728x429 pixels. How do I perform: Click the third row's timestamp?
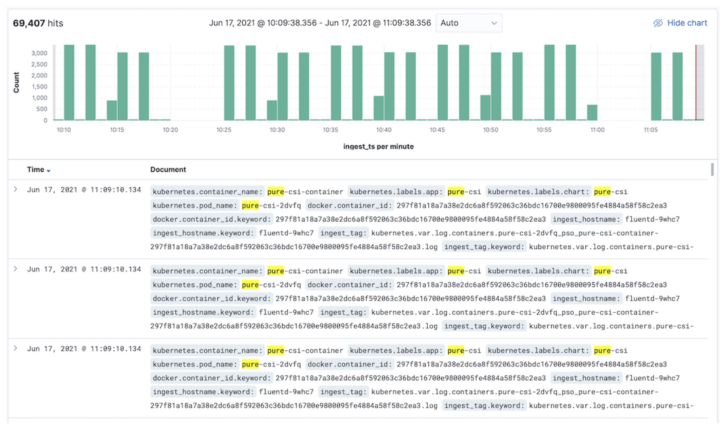(x=84, y=348)
